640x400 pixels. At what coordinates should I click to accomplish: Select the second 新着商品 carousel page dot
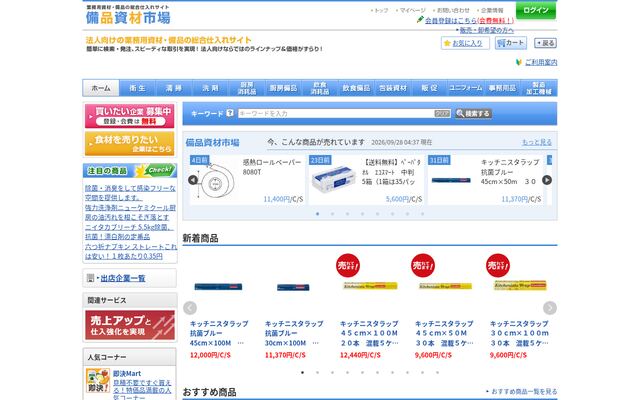tap(318, 372)
